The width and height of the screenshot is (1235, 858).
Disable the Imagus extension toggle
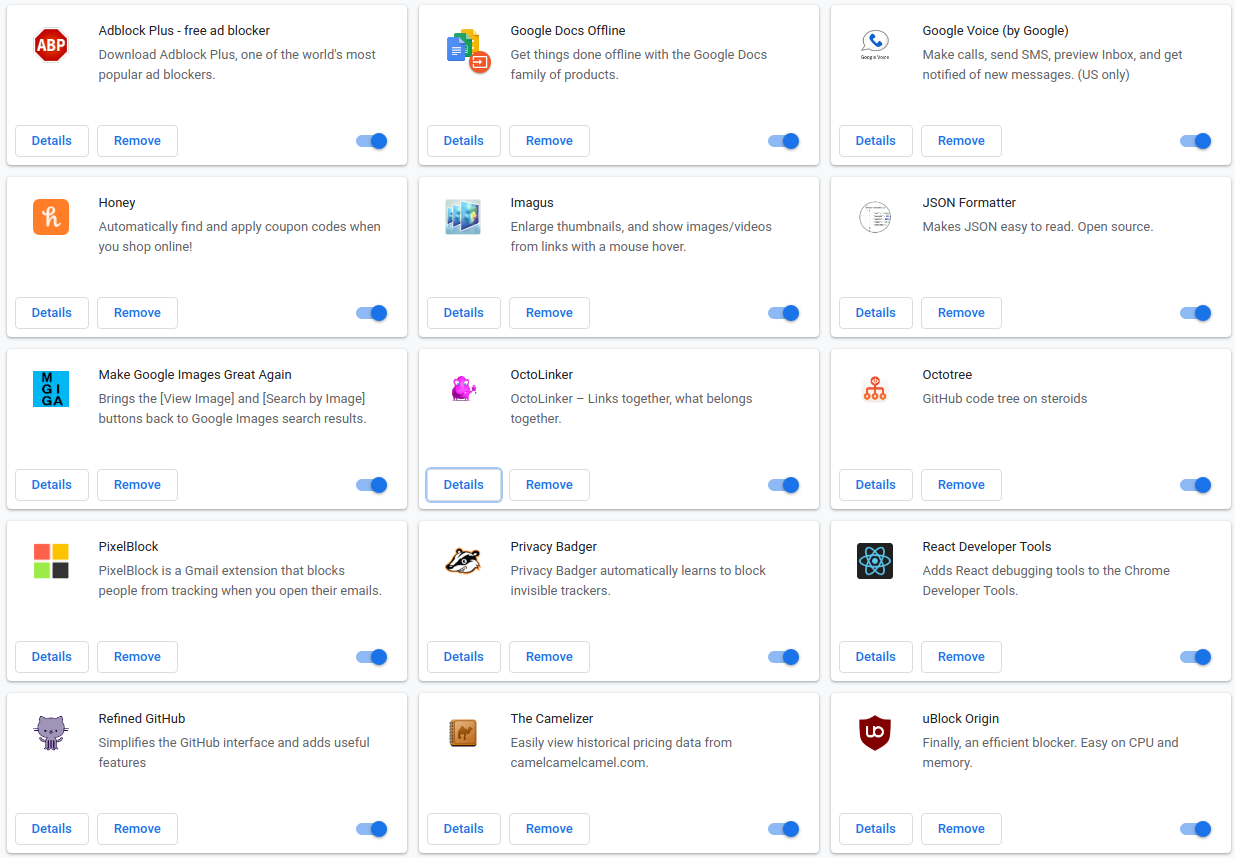point(784,313)
